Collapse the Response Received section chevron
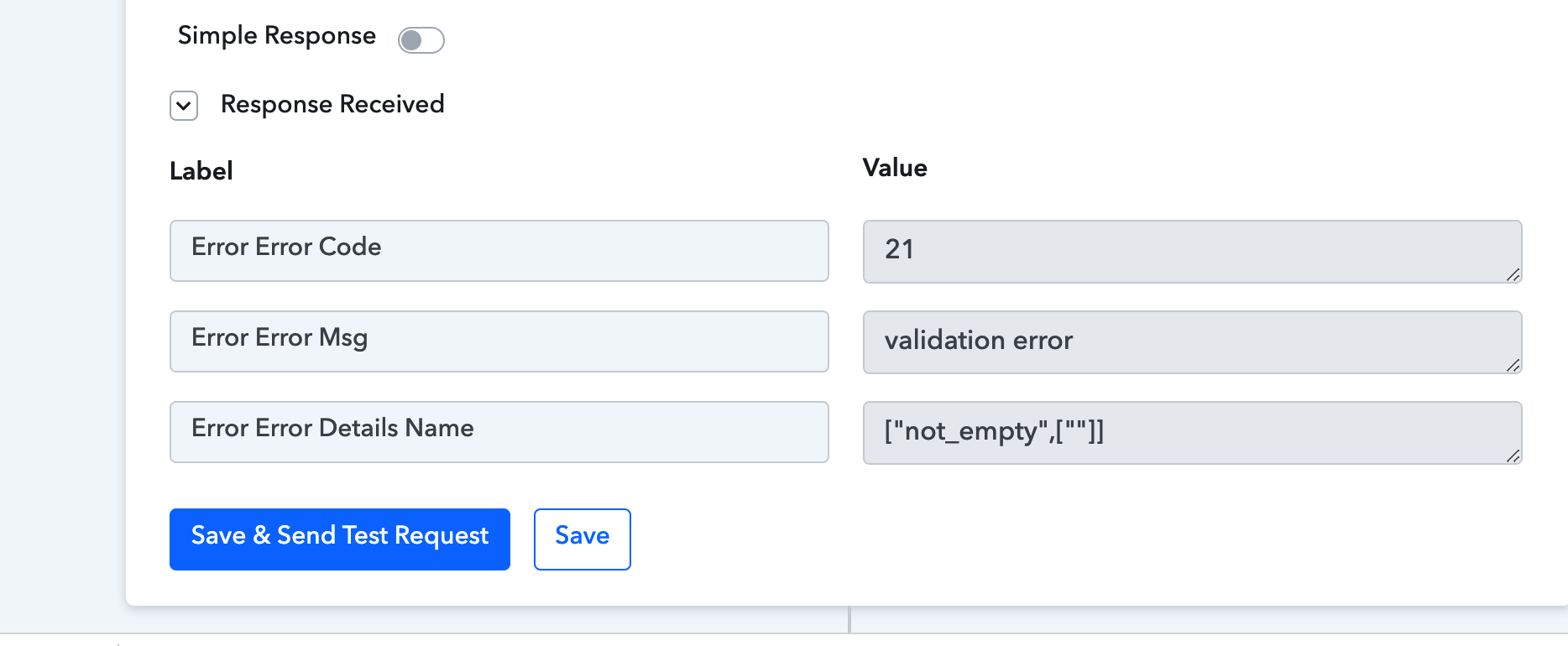This screenshot has width=1568, height=646. pyautogui.click(x=184, y=106)
